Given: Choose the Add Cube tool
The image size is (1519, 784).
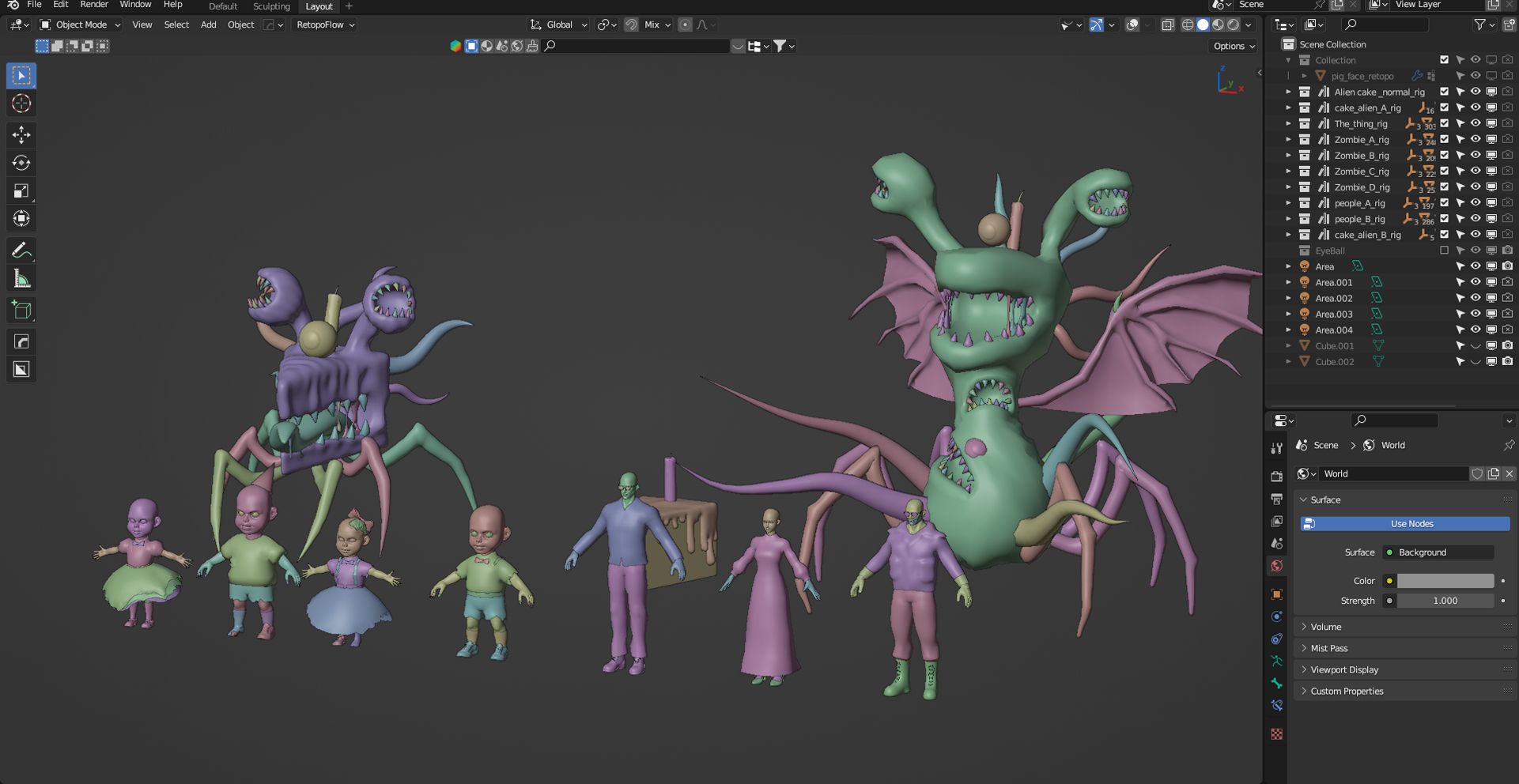Looking at the screenshot, I should [x=21, y=310].
